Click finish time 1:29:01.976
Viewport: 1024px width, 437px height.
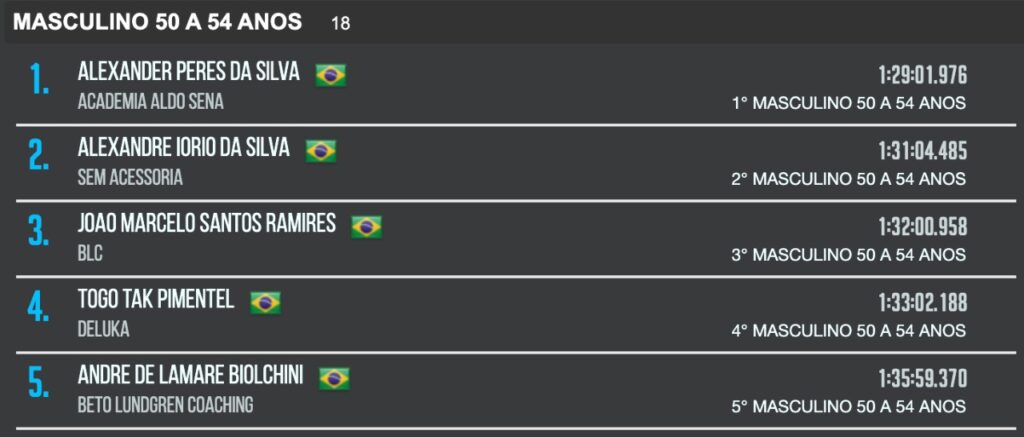pos(922,75)
